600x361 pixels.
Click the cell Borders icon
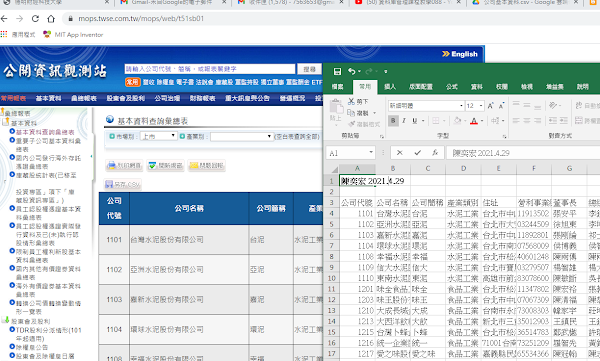(x=435, y=121)
